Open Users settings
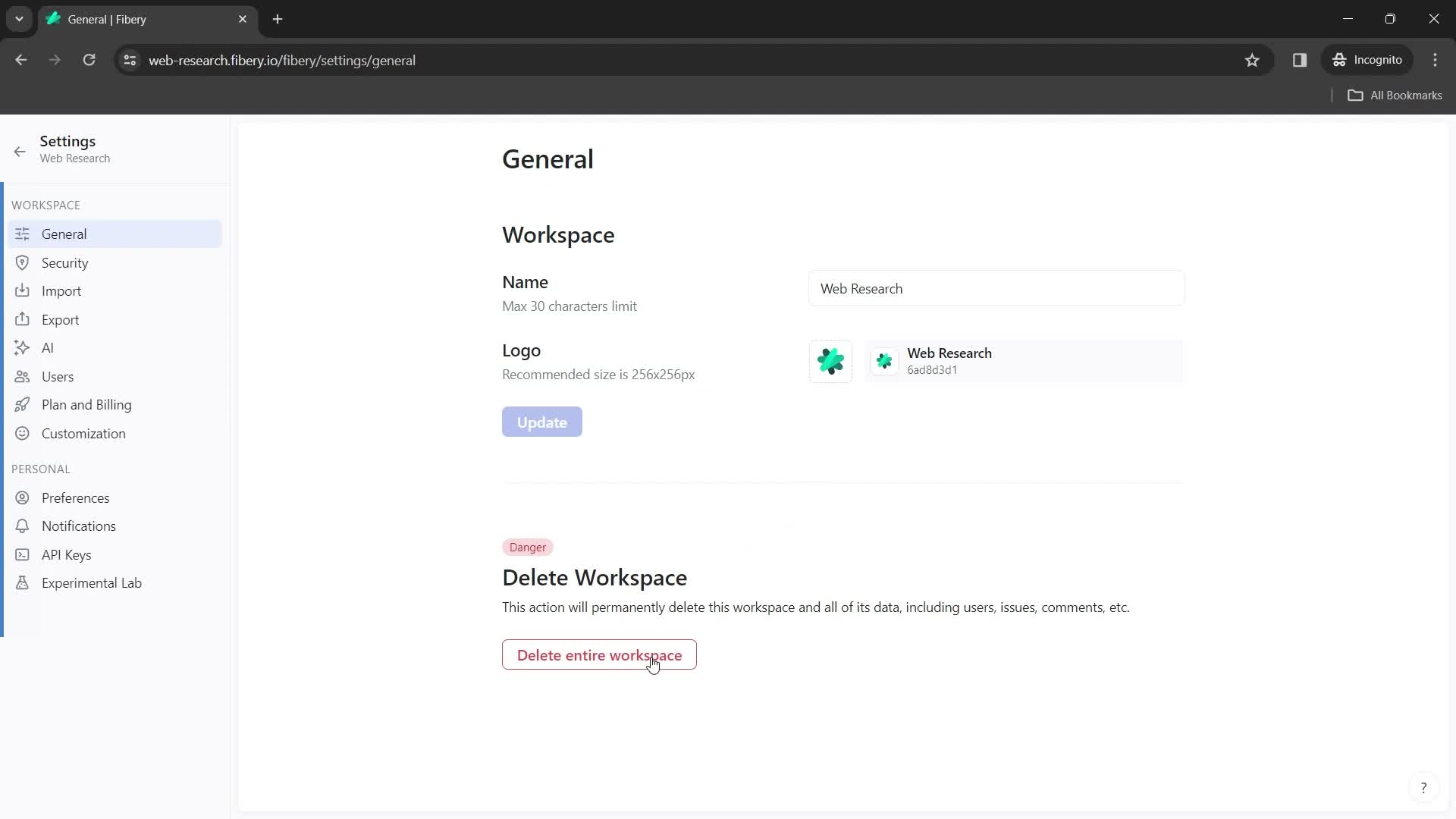The image size is (1456, 819). [115, 376]
